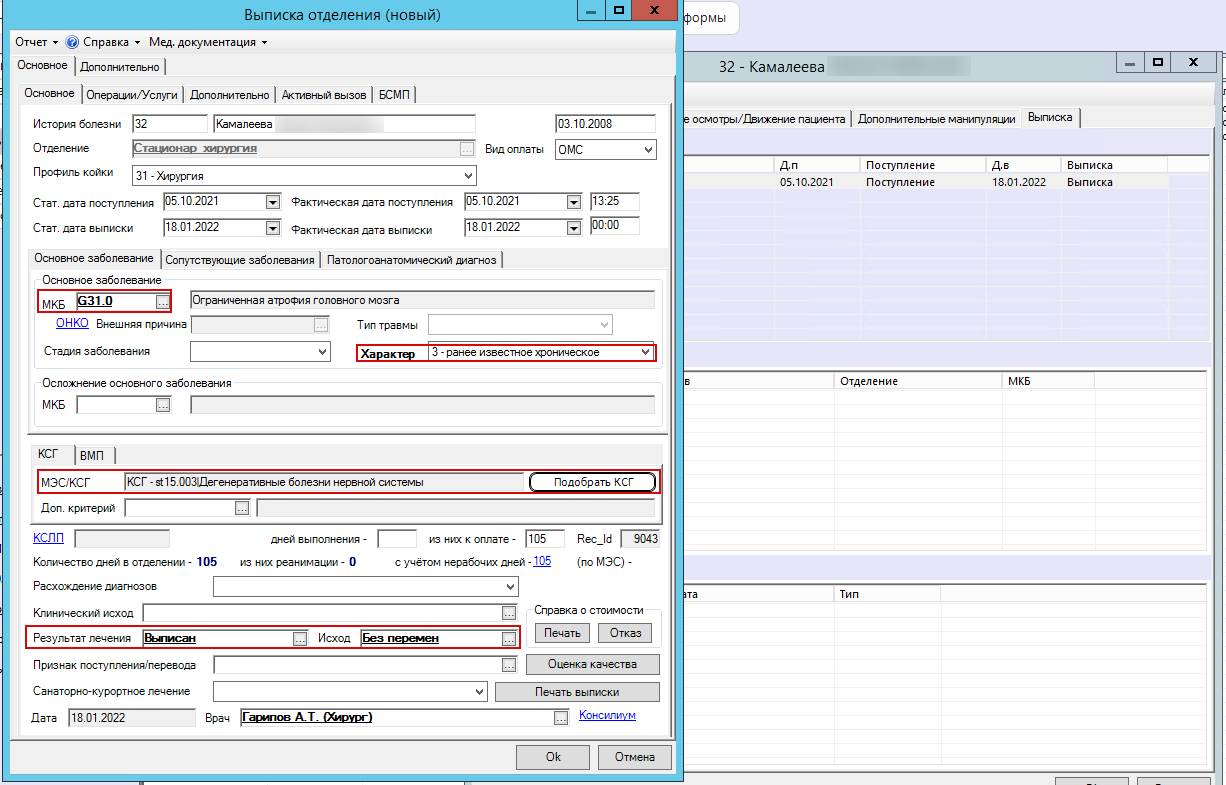Switch to the Операции/Услуги tab
Image resolution: width=1226 pixels, height=785 pixels.
pyautogui.click(x=132, y=95)
